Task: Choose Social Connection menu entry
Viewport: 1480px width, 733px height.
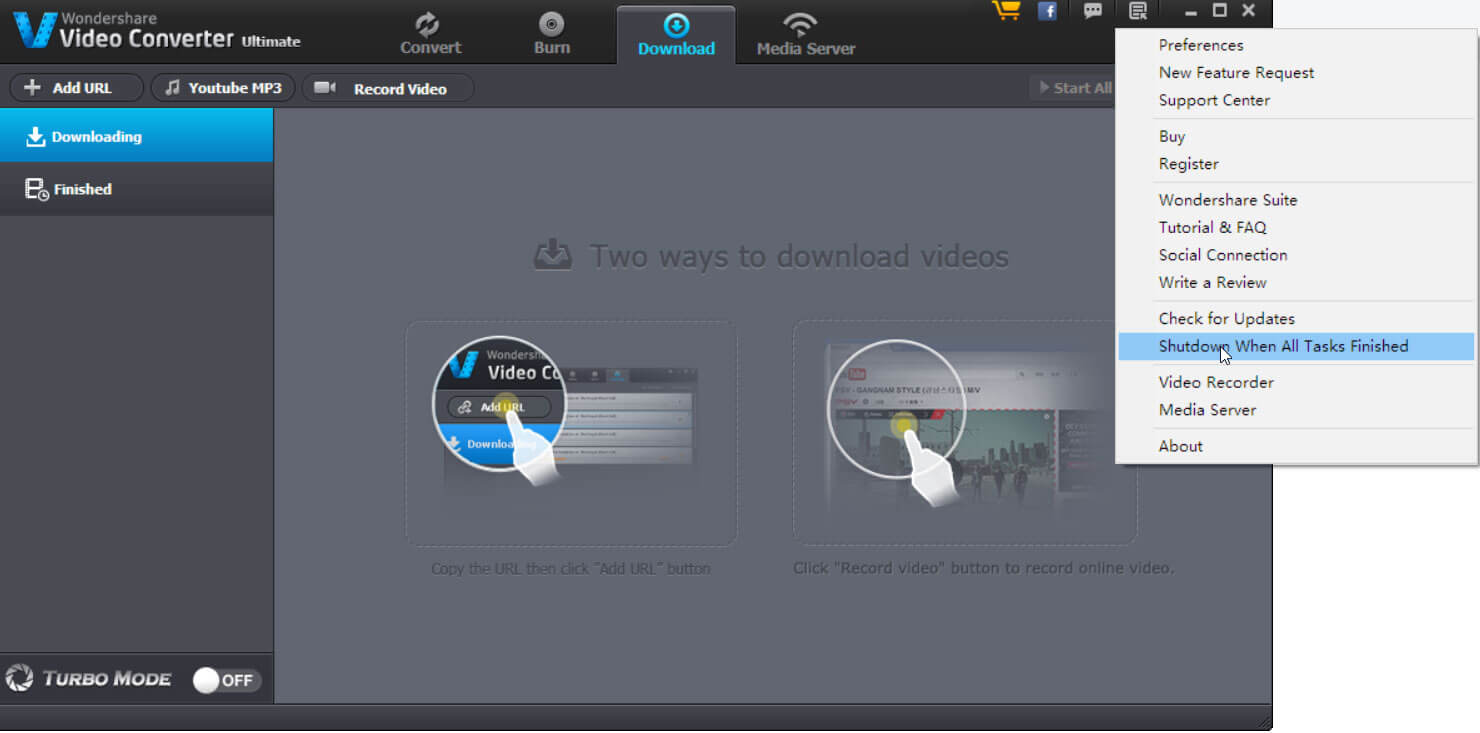Action: tap(1296, 255)
